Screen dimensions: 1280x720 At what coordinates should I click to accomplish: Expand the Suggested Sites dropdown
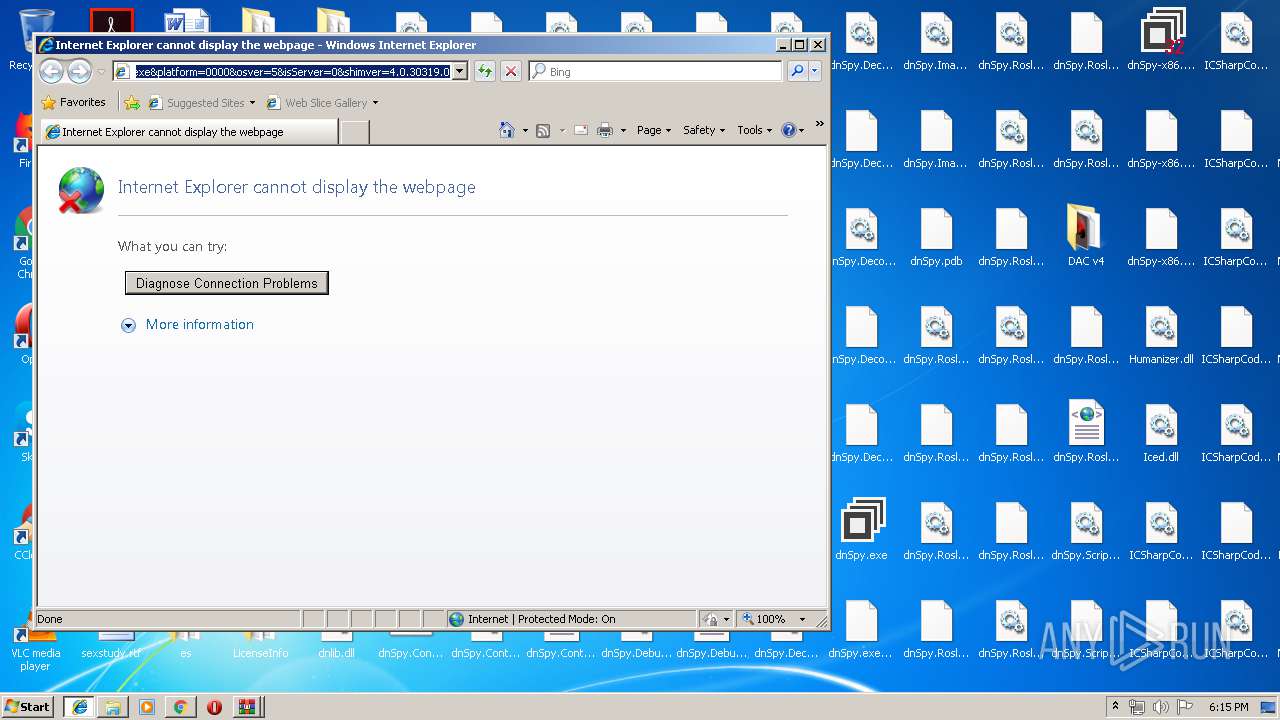pyautogui.click(x=252, y=102)
